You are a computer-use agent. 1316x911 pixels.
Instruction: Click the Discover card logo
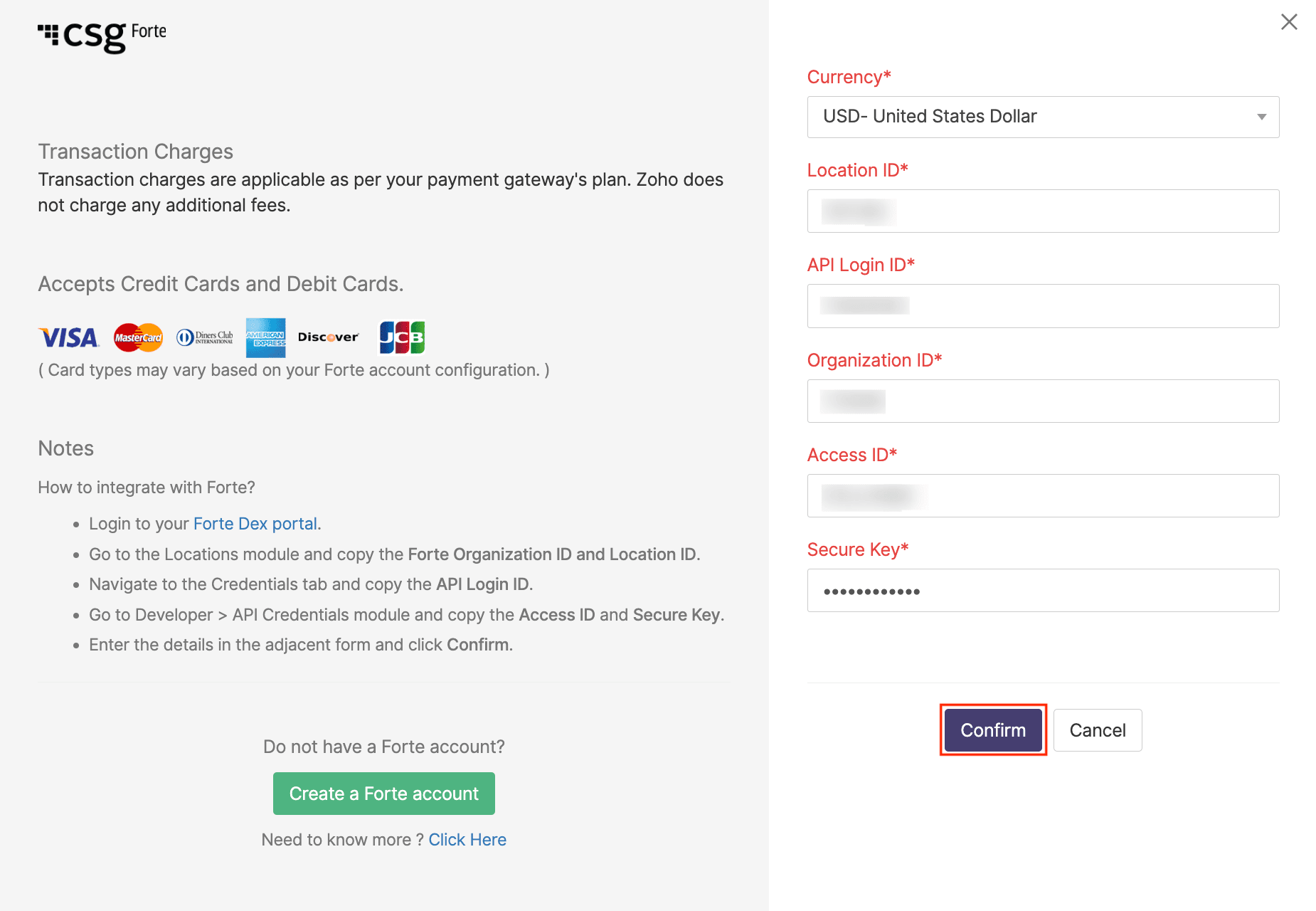(x=328, y=337)
